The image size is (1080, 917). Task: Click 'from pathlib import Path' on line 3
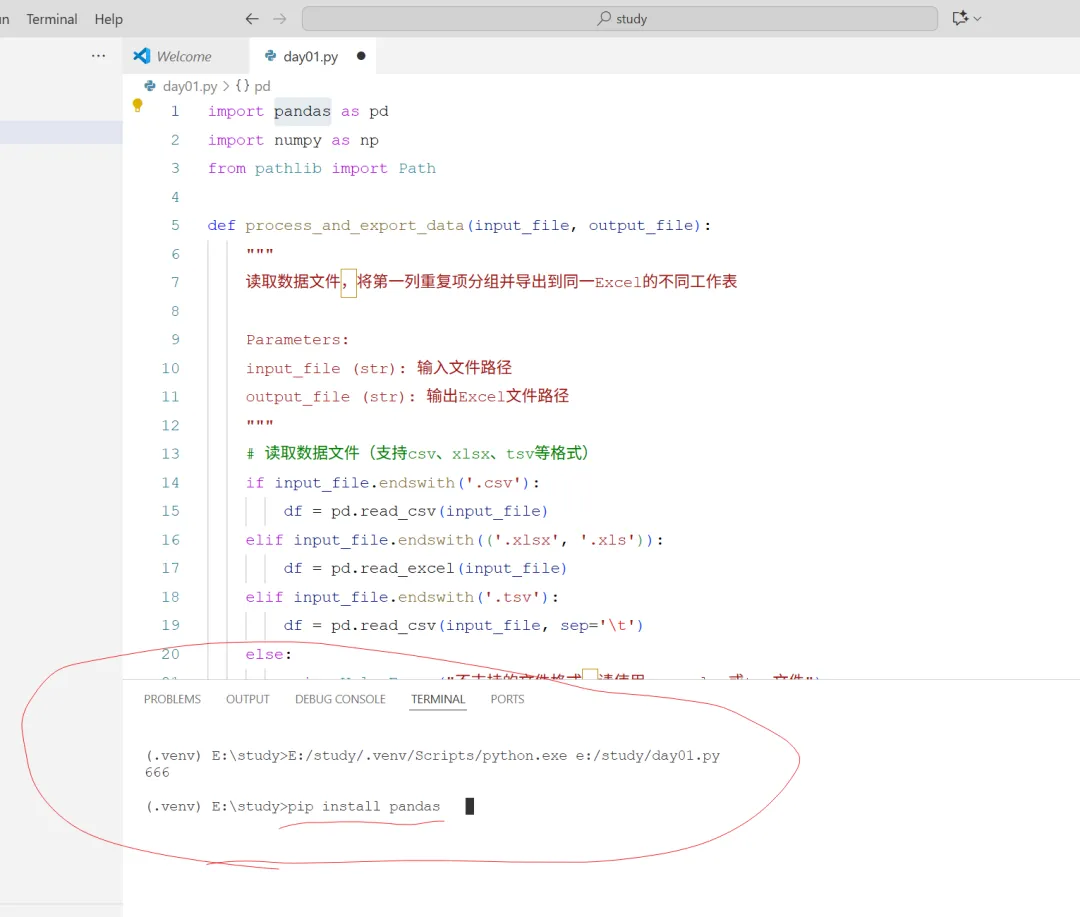(x=322, y=168)
